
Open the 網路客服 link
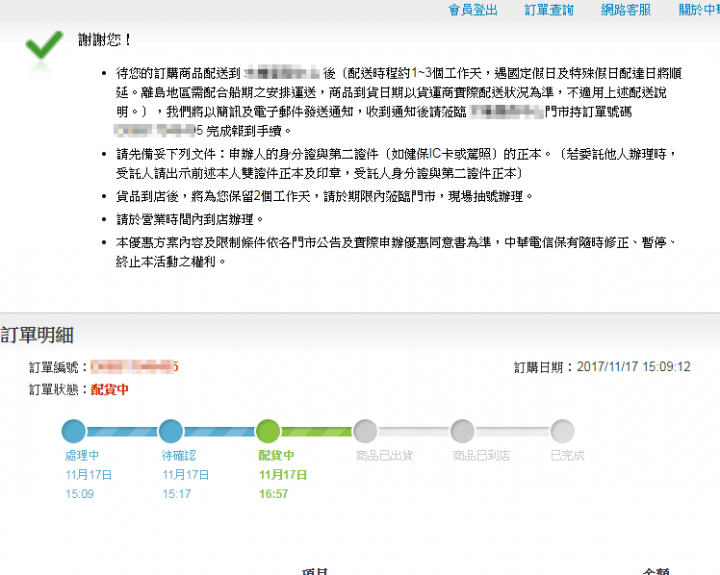point(626,10)
